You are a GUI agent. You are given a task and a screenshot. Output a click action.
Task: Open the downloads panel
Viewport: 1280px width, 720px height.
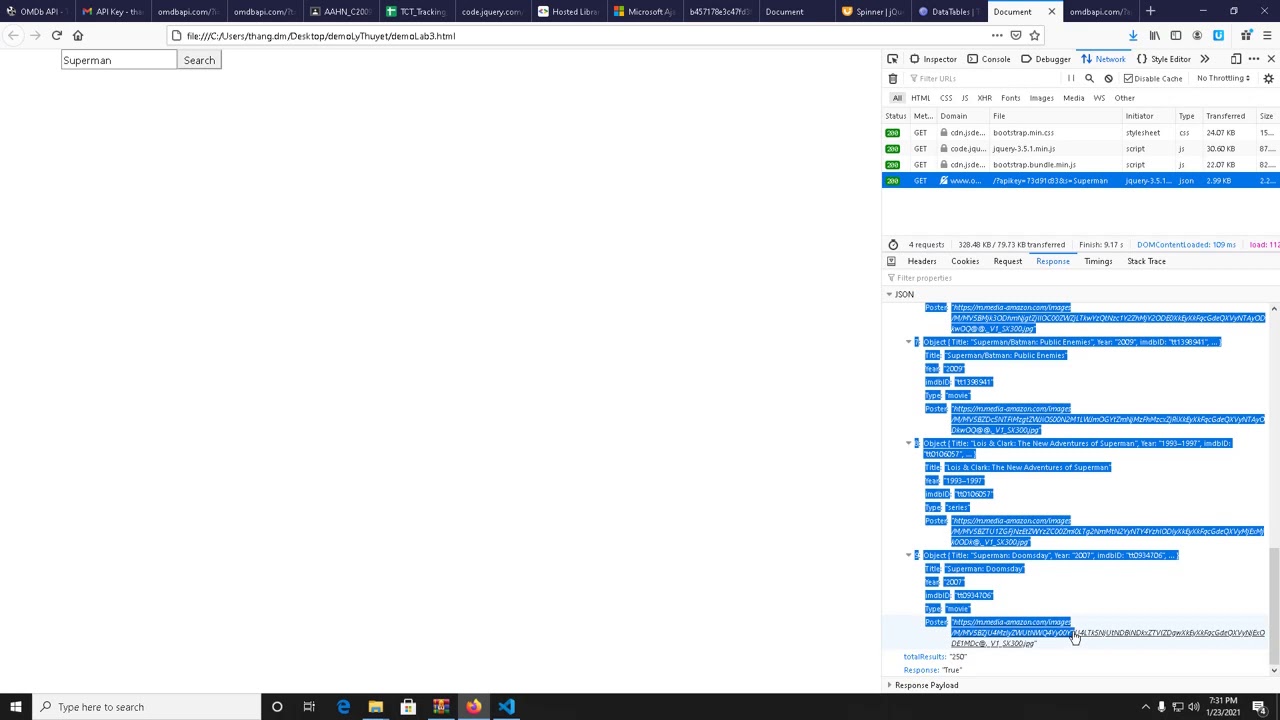tap(1133, 36)
